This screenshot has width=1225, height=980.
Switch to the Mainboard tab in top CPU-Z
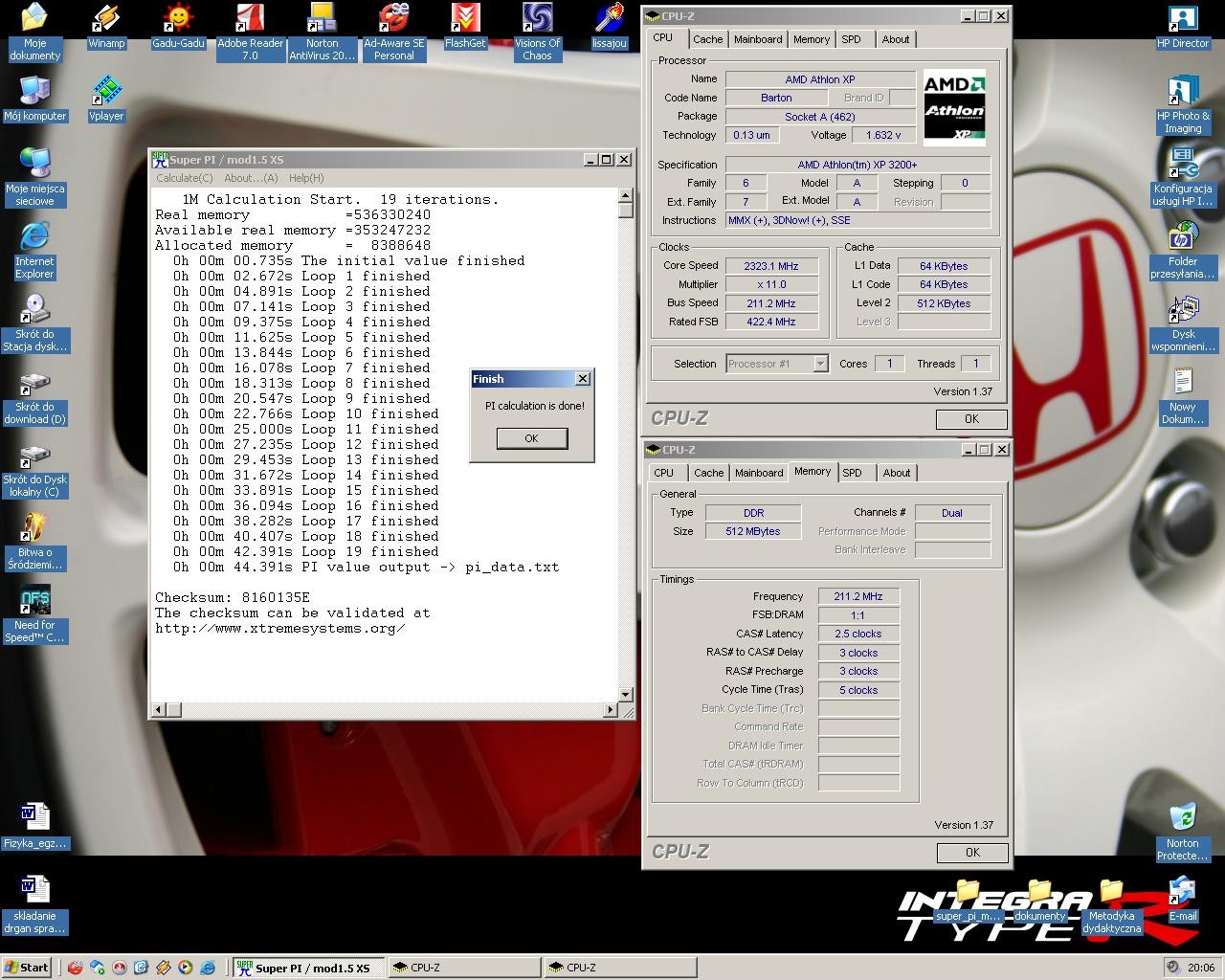tap(758, 39)
